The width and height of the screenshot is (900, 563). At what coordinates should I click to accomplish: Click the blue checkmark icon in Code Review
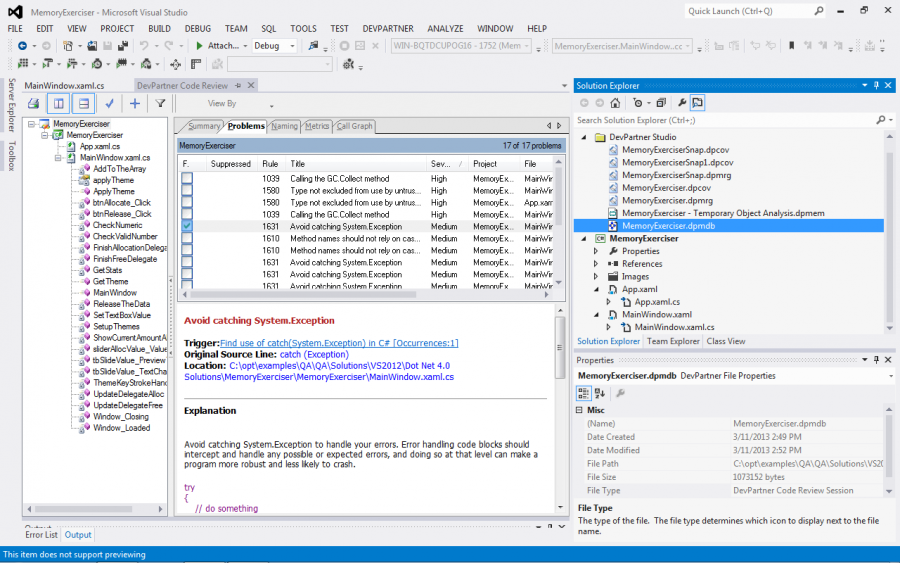(109, 104)
